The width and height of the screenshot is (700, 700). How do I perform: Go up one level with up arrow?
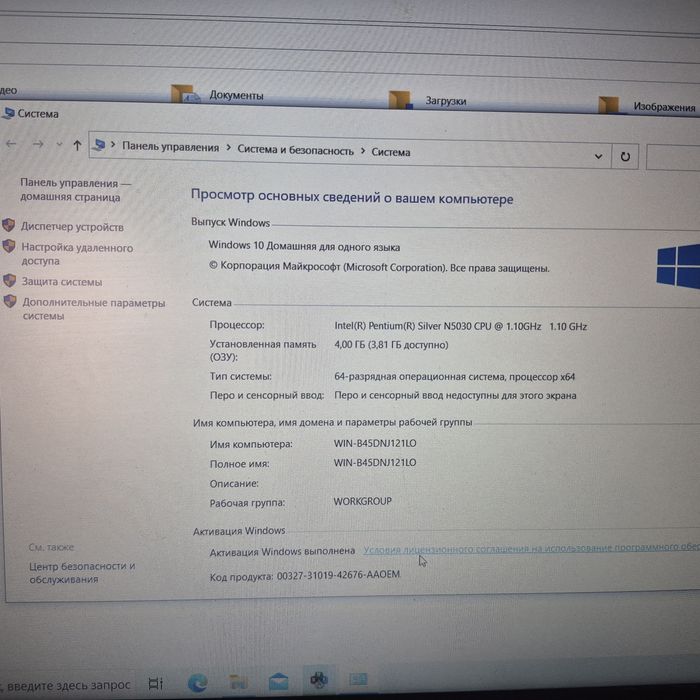point(77,145)
